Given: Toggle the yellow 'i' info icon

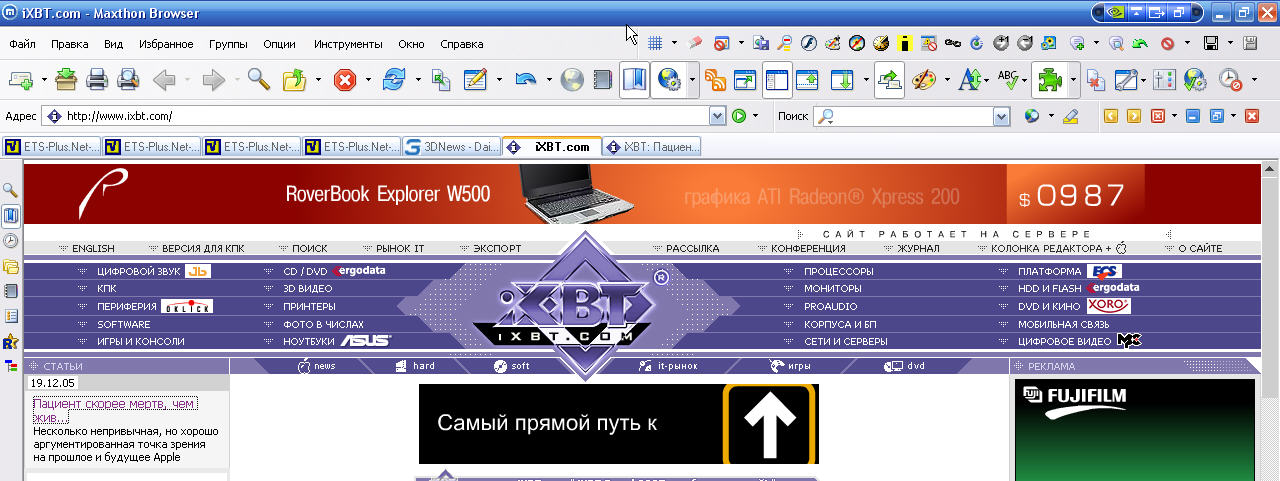Looking at the screenshot, I should pos(904,43).
